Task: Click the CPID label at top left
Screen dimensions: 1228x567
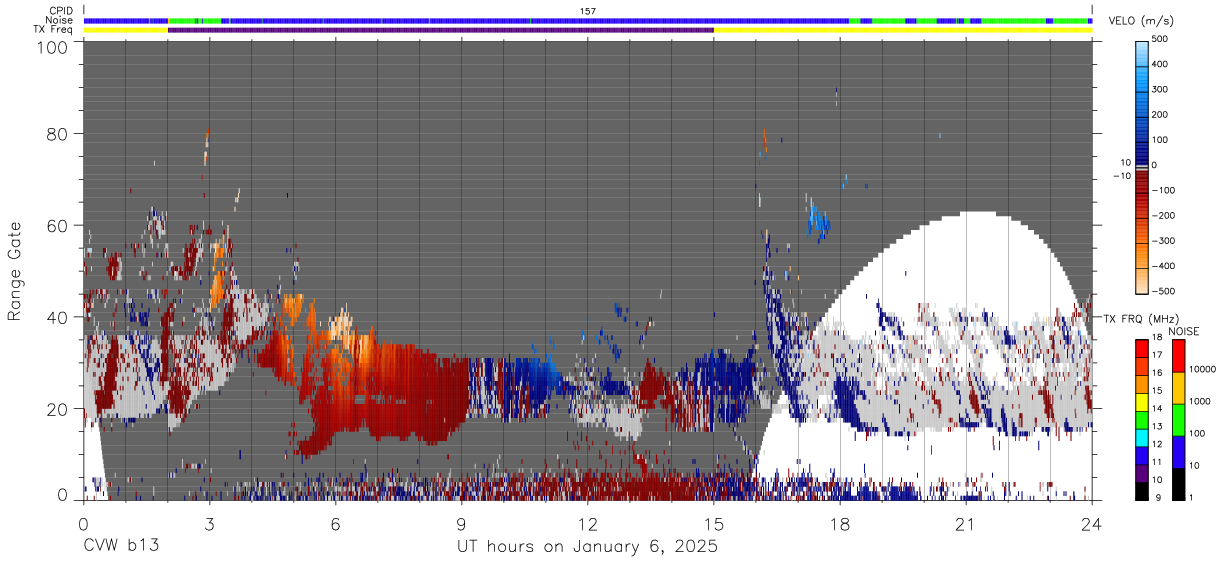Action: click(x=61, y=11)
